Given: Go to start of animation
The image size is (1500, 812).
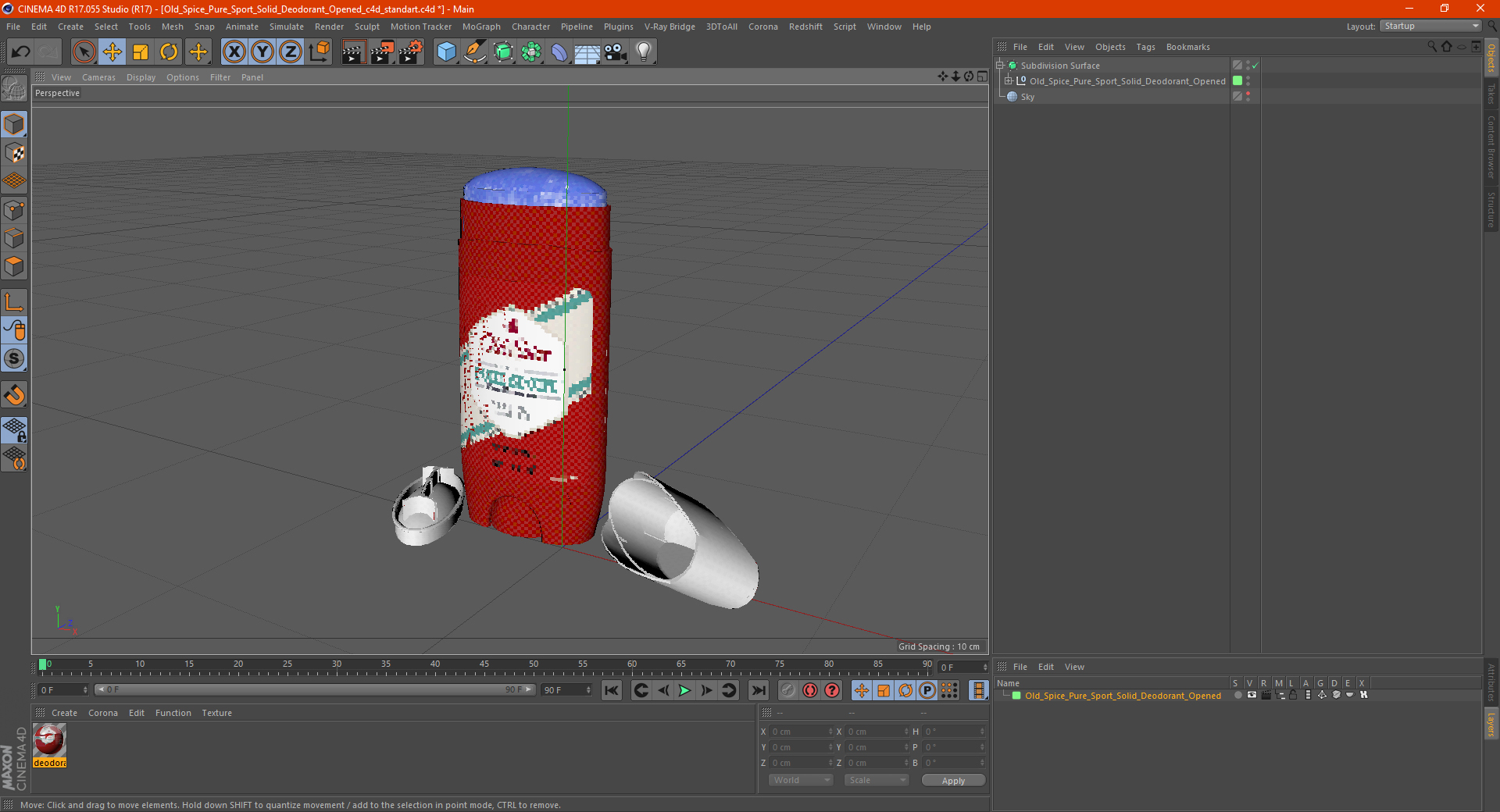Looking at the screenshot, I should tap(612, 690).
